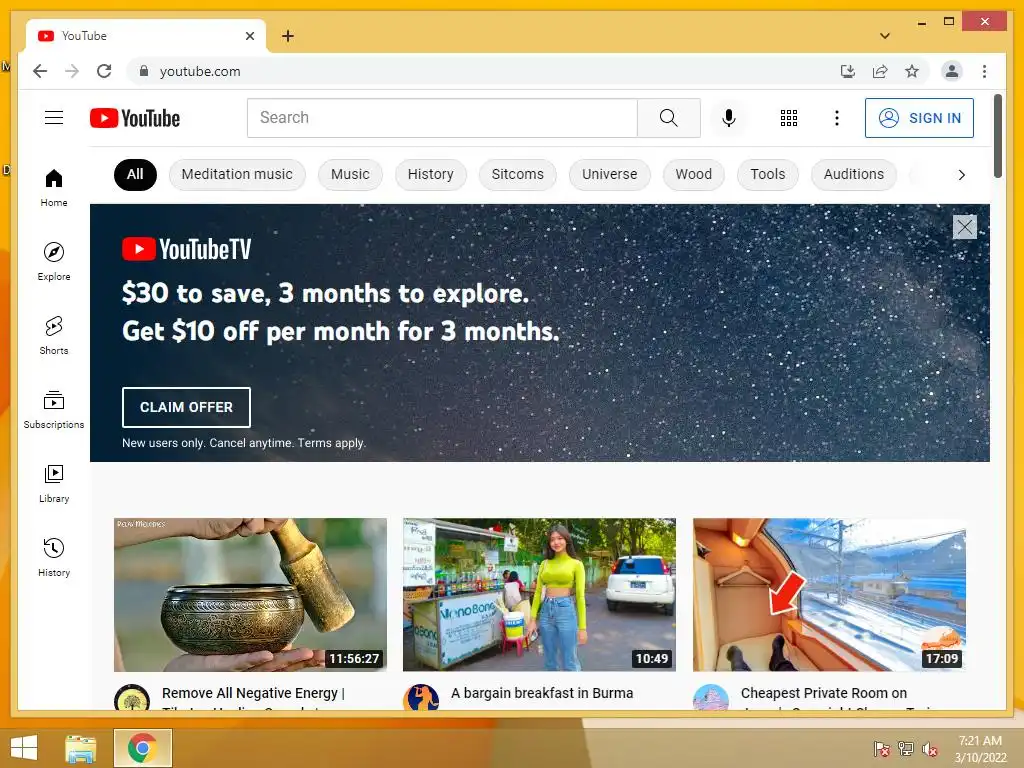Image resolution: width=1024 pixels, height=768 pixels.
Task: Open Library in sidebar
Action: pyautogui.click(x=54, y=483)
